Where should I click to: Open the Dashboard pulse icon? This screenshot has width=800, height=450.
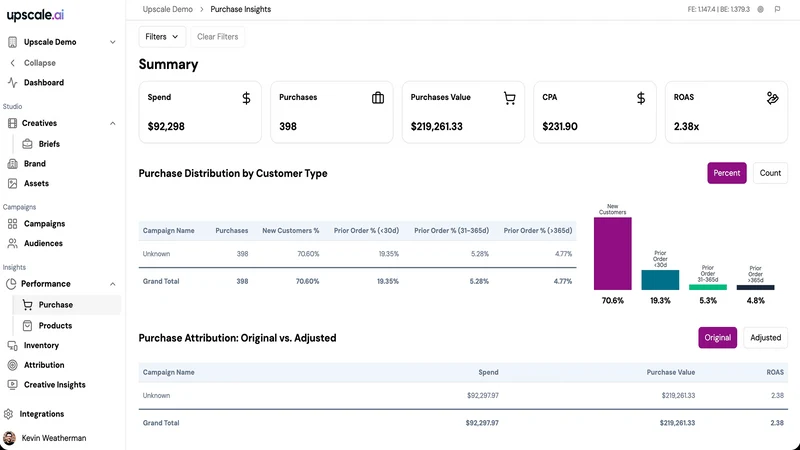[12, 83]
